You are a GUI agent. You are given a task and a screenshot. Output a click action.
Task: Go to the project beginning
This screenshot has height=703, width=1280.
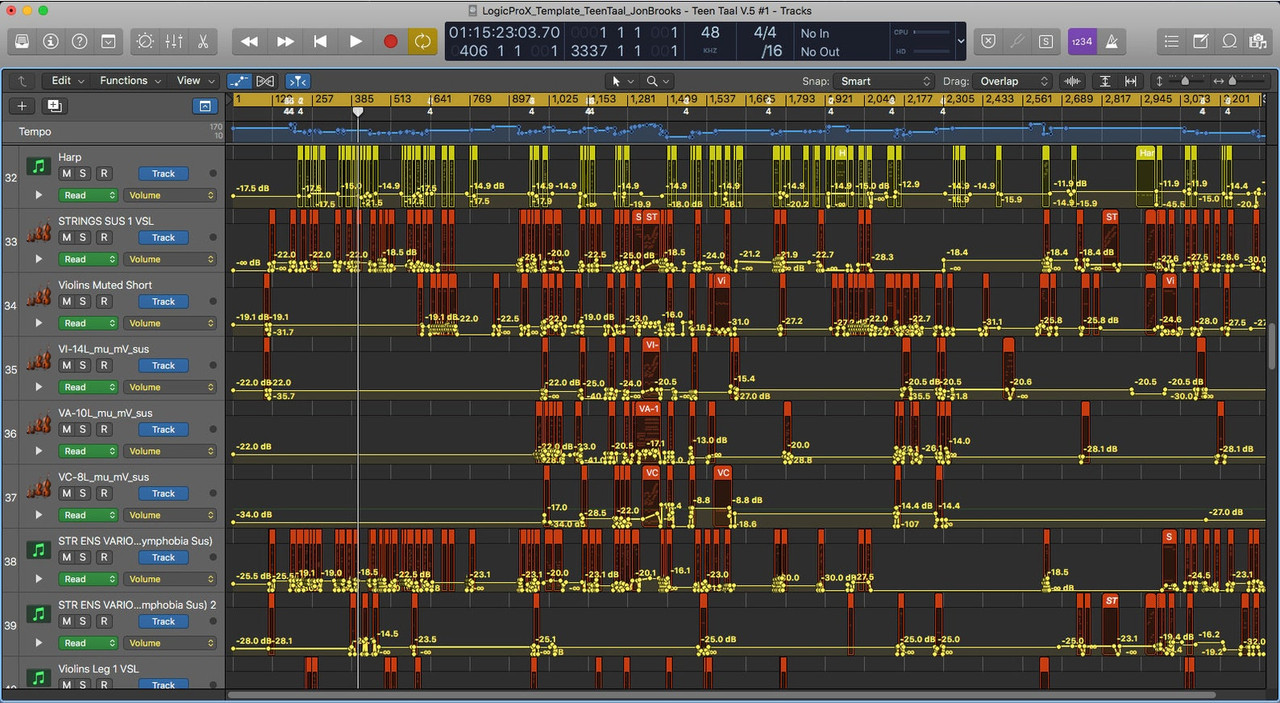(320, 41)
